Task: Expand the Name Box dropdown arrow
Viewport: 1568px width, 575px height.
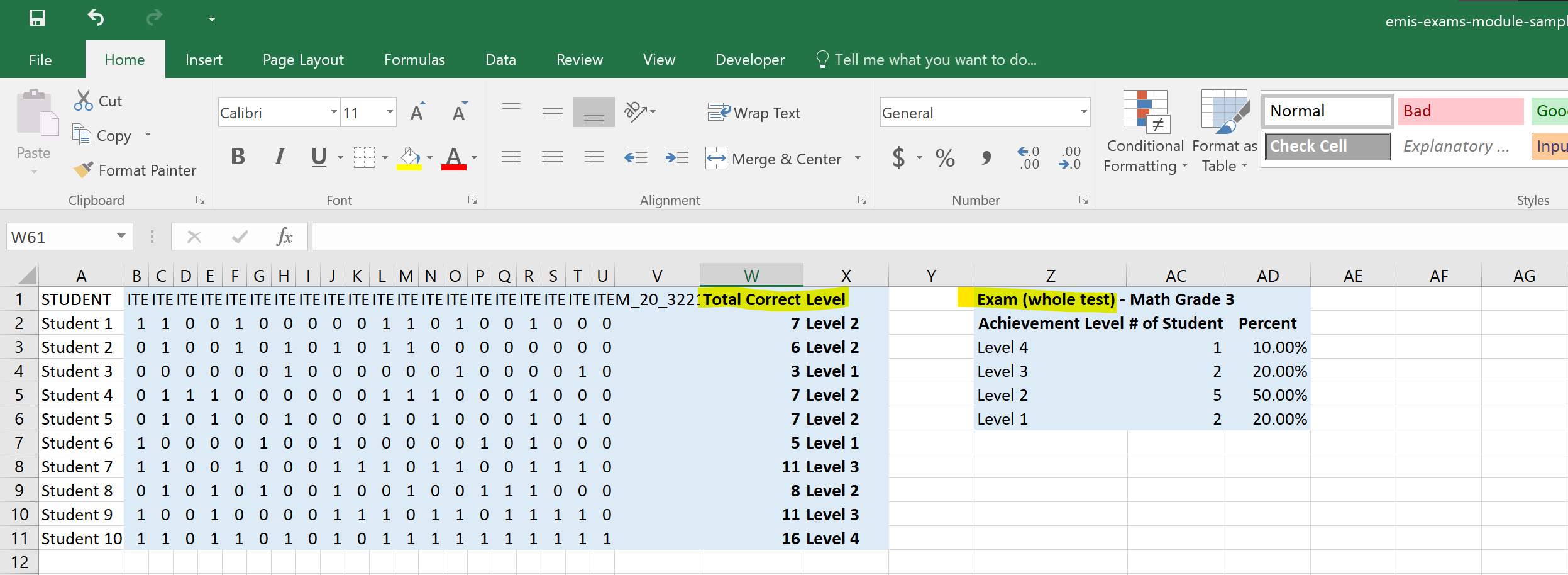Action: click(x=121, y=237)
